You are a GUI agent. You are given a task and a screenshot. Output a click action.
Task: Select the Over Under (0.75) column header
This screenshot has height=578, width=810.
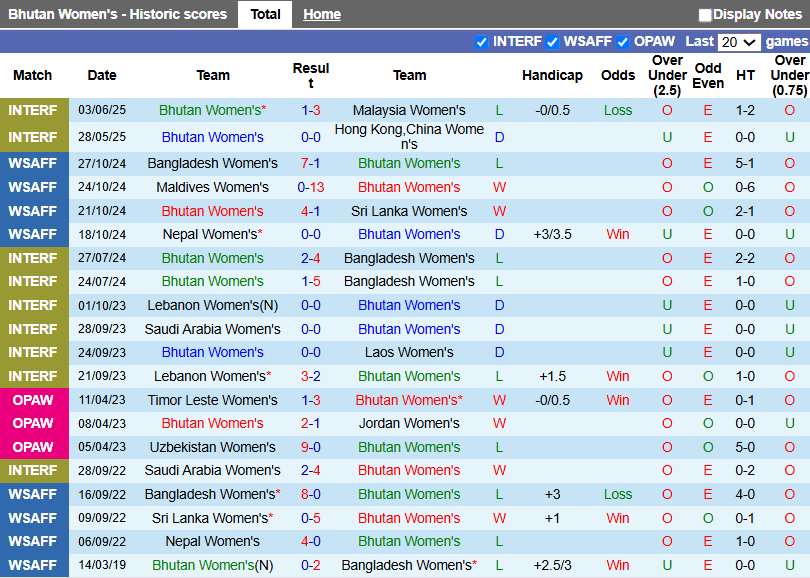[x=789, y=75]
